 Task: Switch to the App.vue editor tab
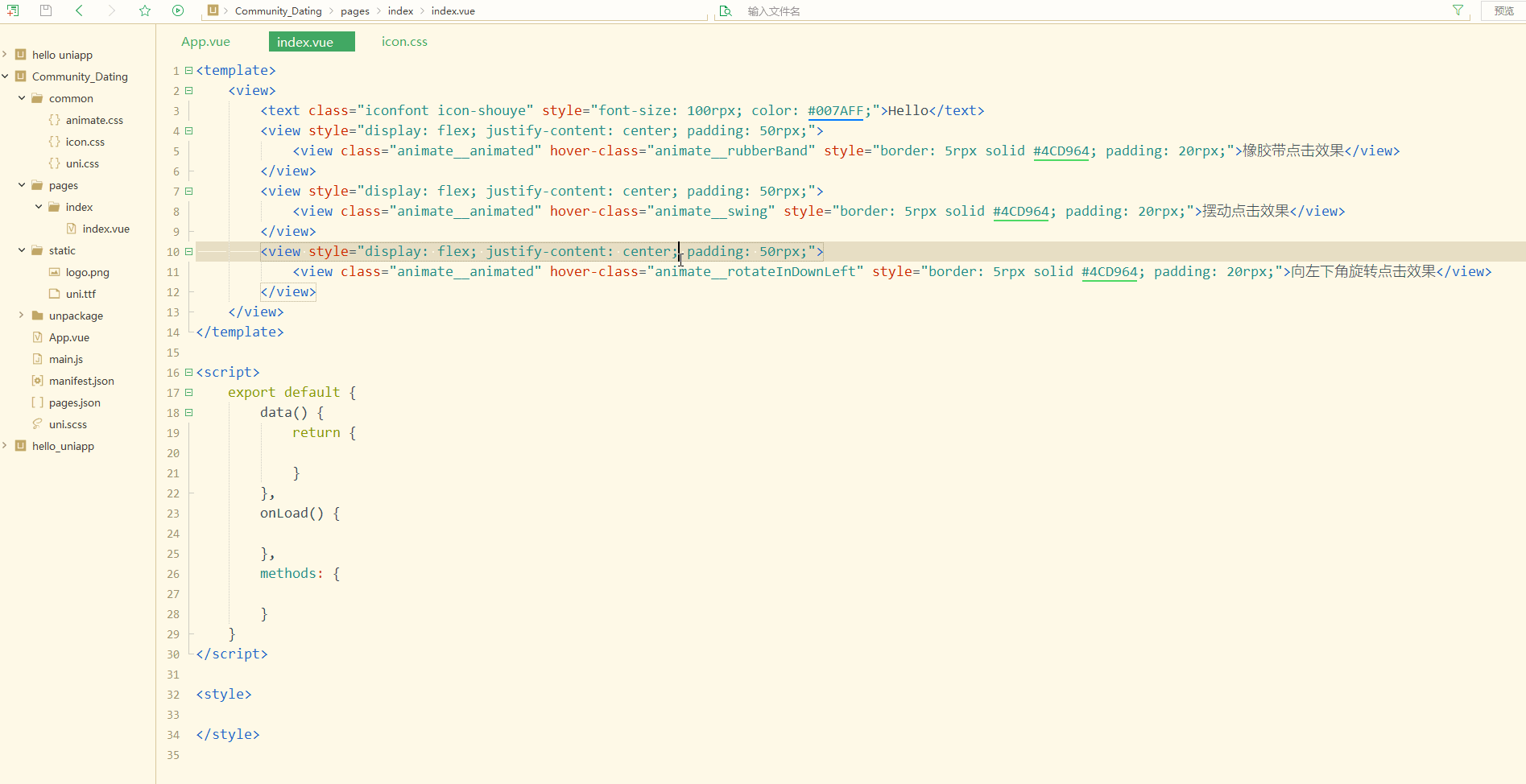tap(205, 42)
